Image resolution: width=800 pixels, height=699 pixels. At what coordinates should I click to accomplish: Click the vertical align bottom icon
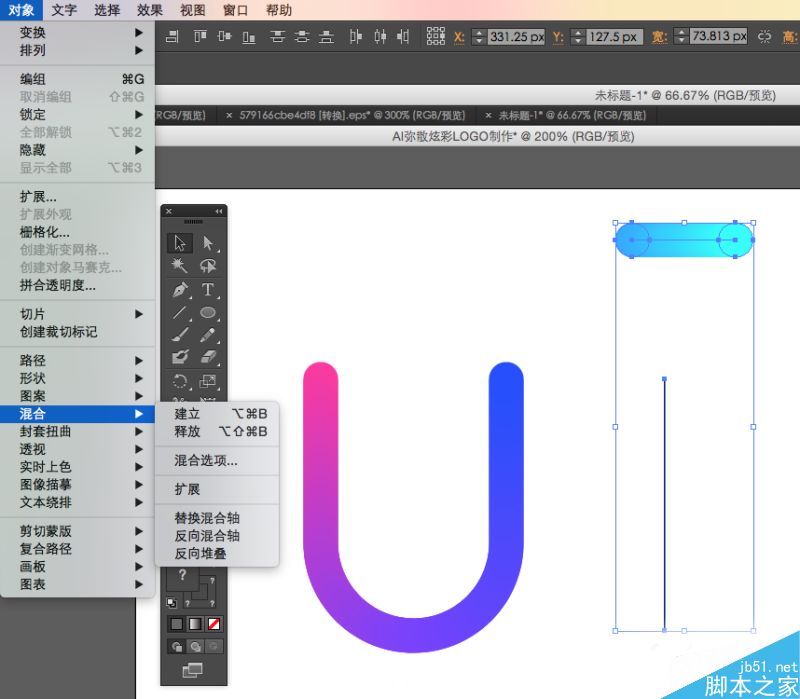tap(249, 36)
